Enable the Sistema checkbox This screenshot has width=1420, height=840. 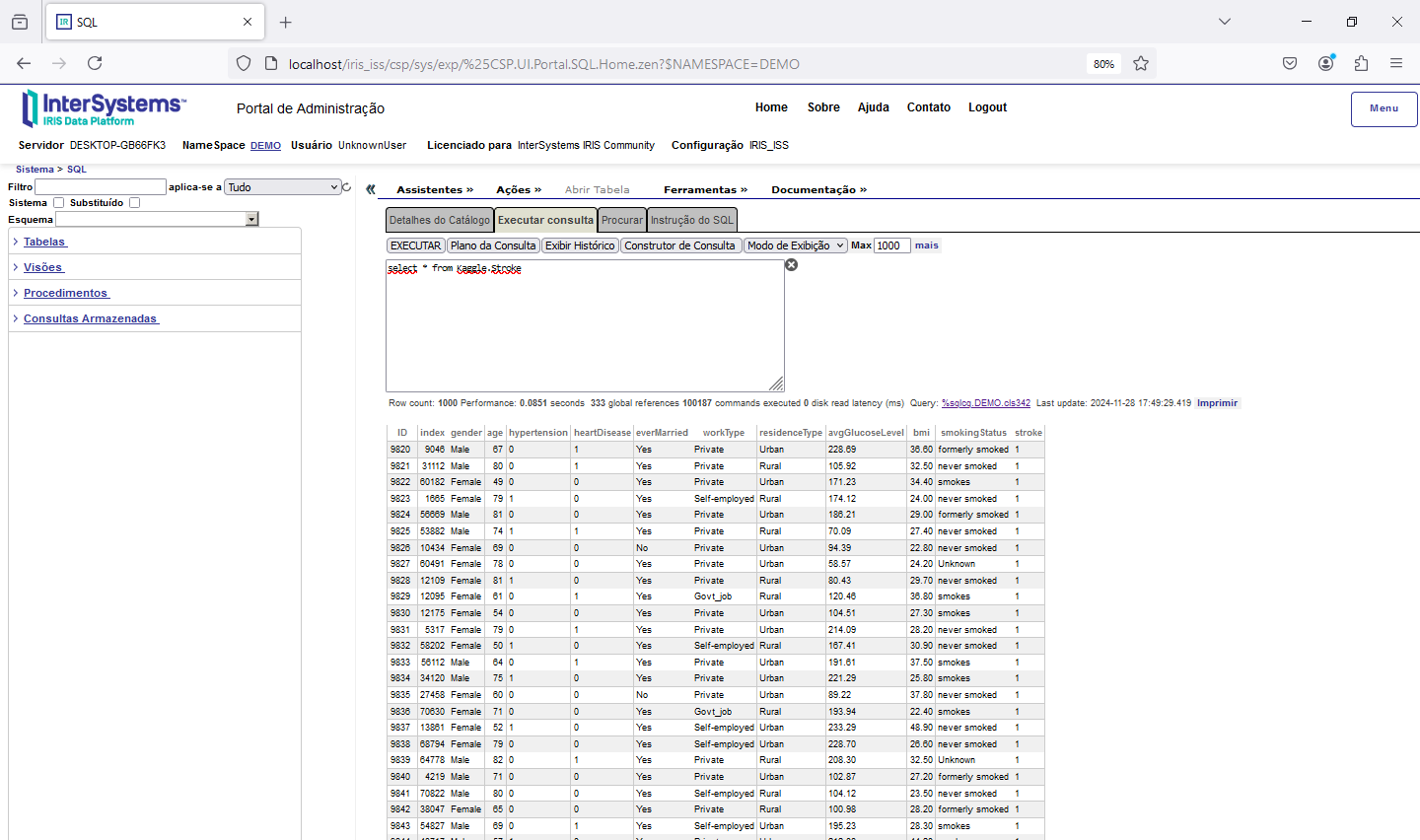58,203
